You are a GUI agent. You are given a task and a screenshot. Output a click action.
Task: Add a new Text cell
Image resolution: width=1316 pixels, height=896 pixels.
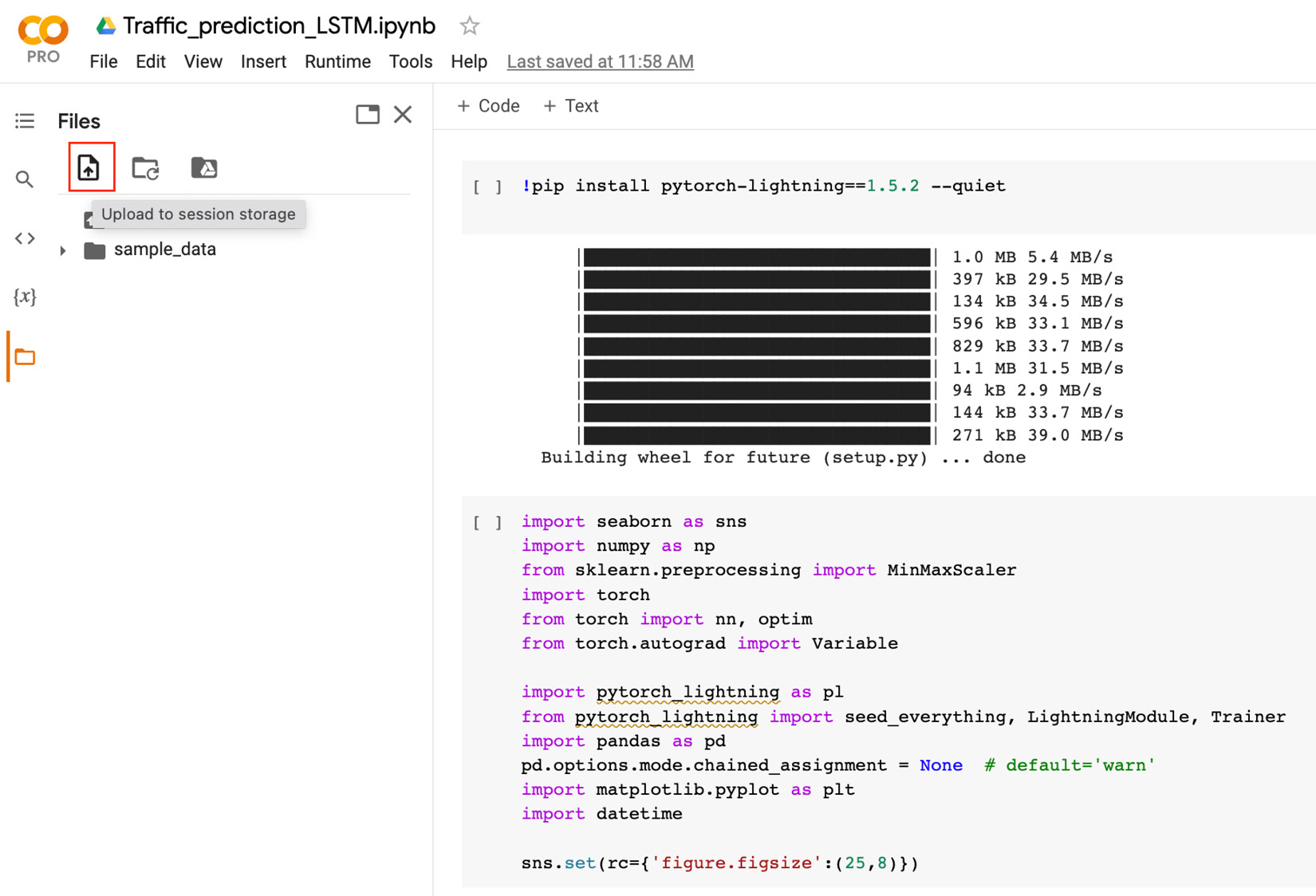(x=570, y=106)
